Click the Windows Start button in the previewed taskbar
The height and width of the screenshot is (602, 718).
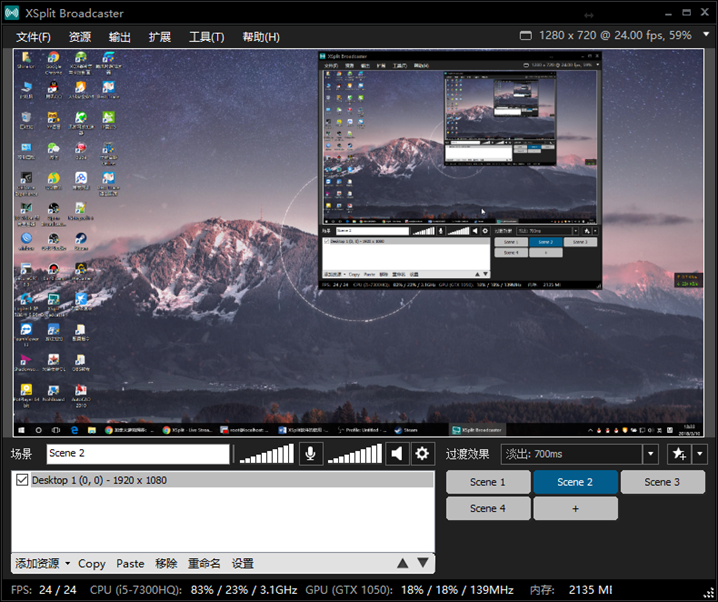coord(21,430)
